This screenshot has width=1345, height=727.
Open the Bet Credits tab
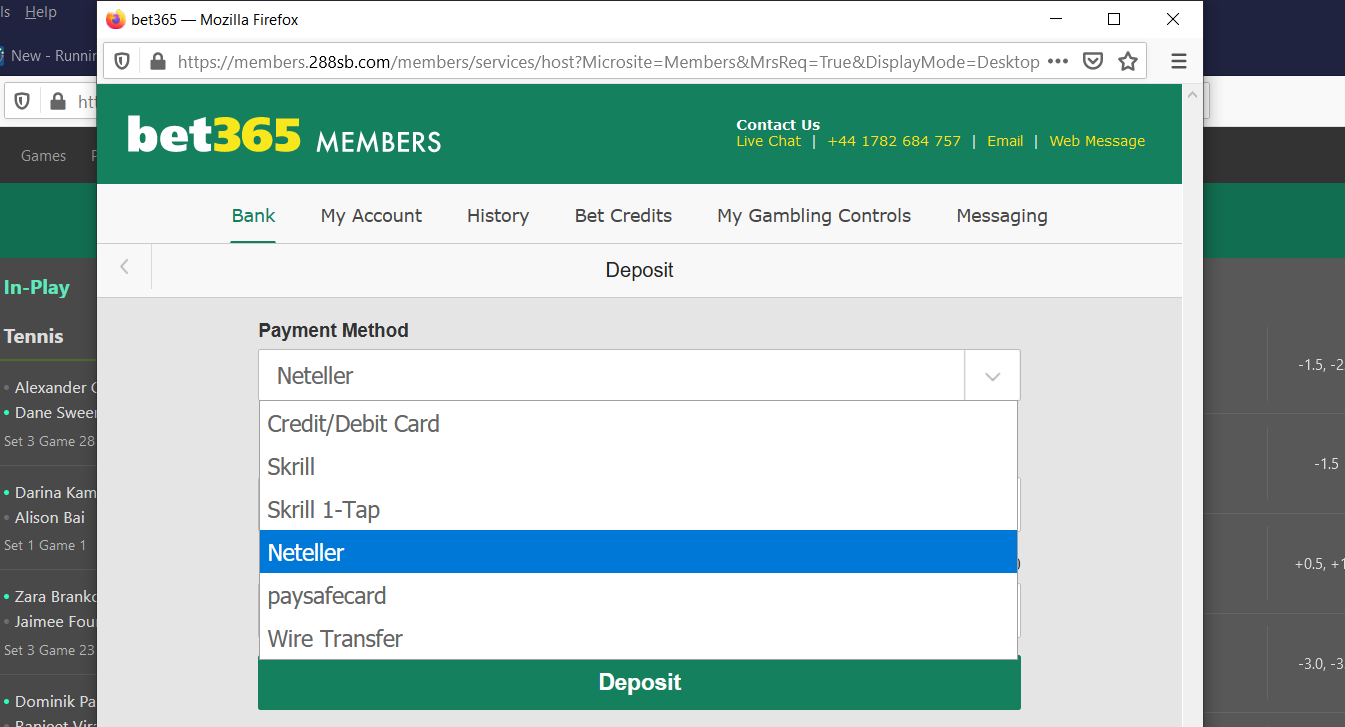(623, 216)
